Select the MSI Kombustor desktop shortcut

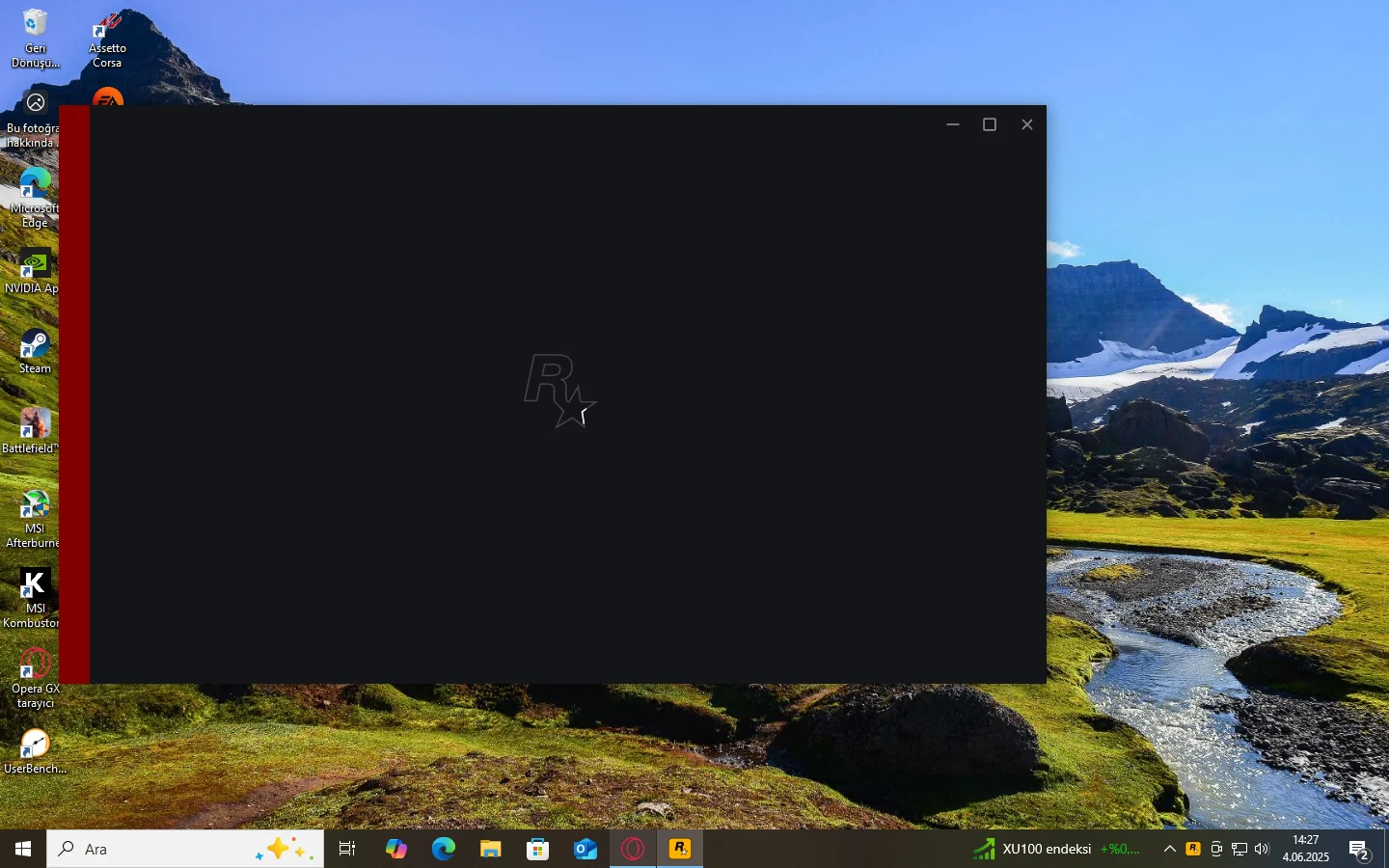coord(32,599)
